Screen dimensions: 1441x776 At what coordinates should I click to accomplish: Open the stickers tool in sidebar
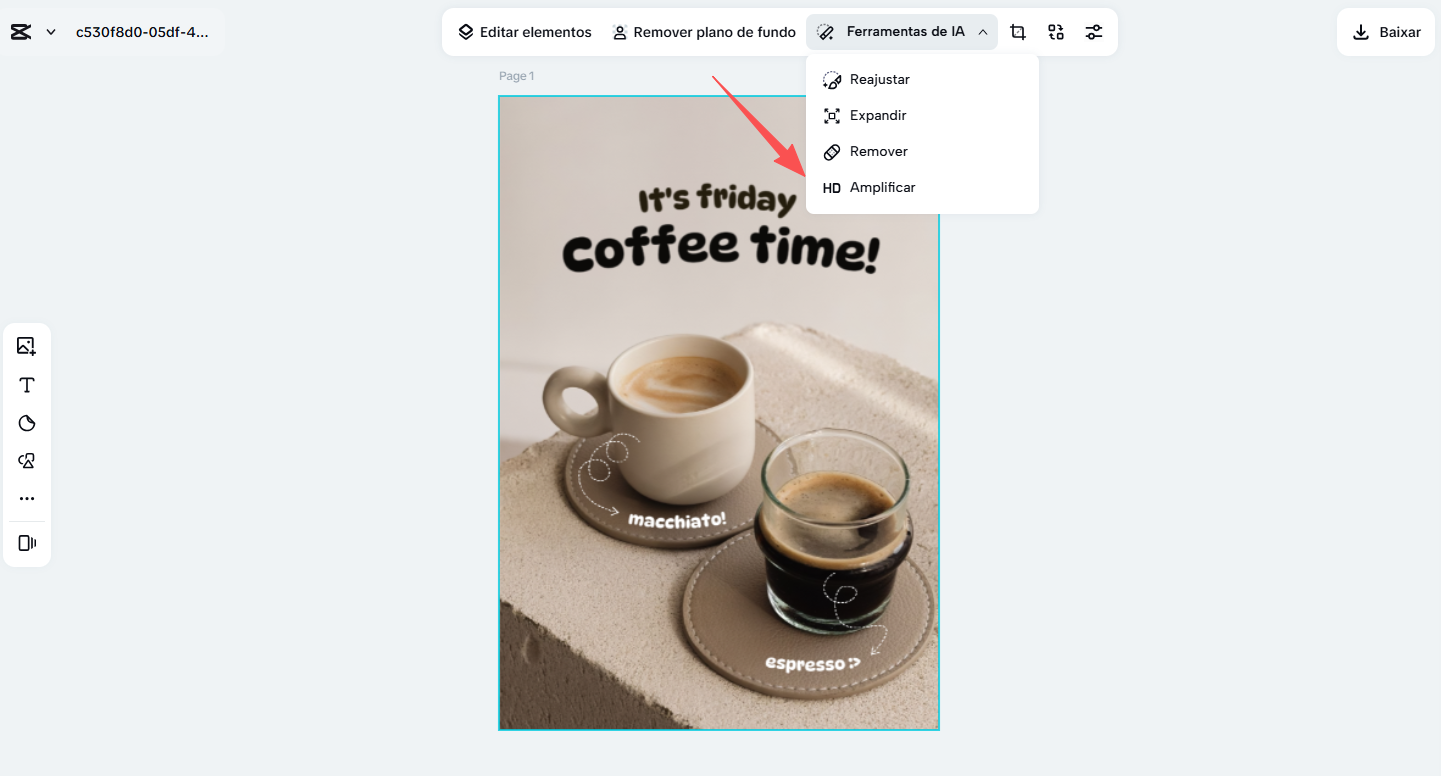pyautogui.click(x=27, y=423)
